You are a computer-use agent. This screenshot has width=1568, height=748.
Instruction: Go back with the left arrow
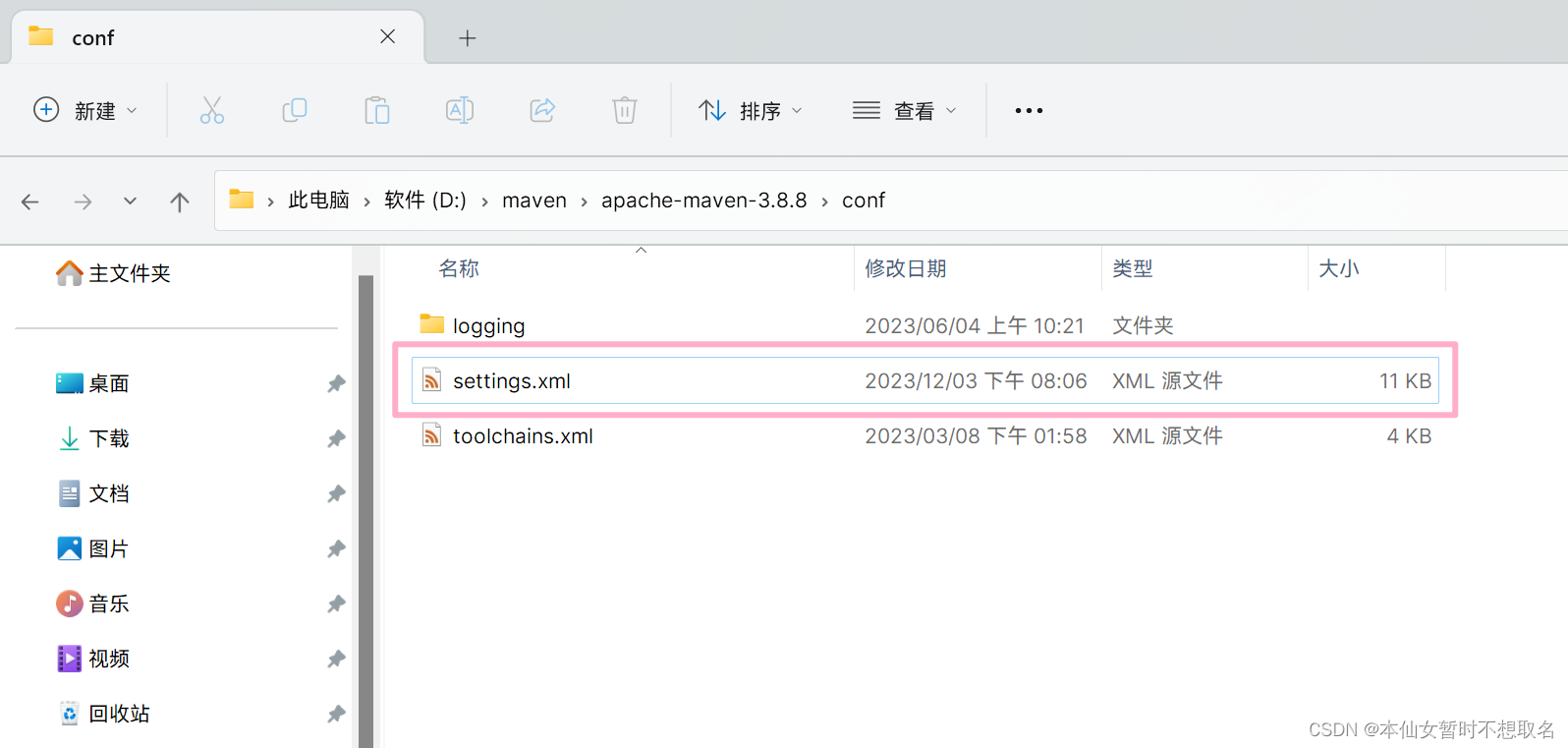pos(30,201)
